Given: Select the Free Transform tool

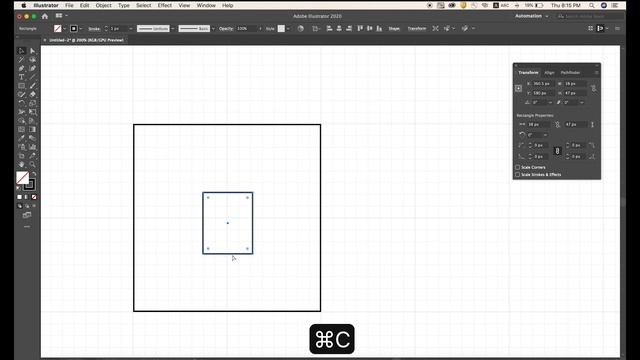Looking at the screenshot, I should (x=33, y=112).
